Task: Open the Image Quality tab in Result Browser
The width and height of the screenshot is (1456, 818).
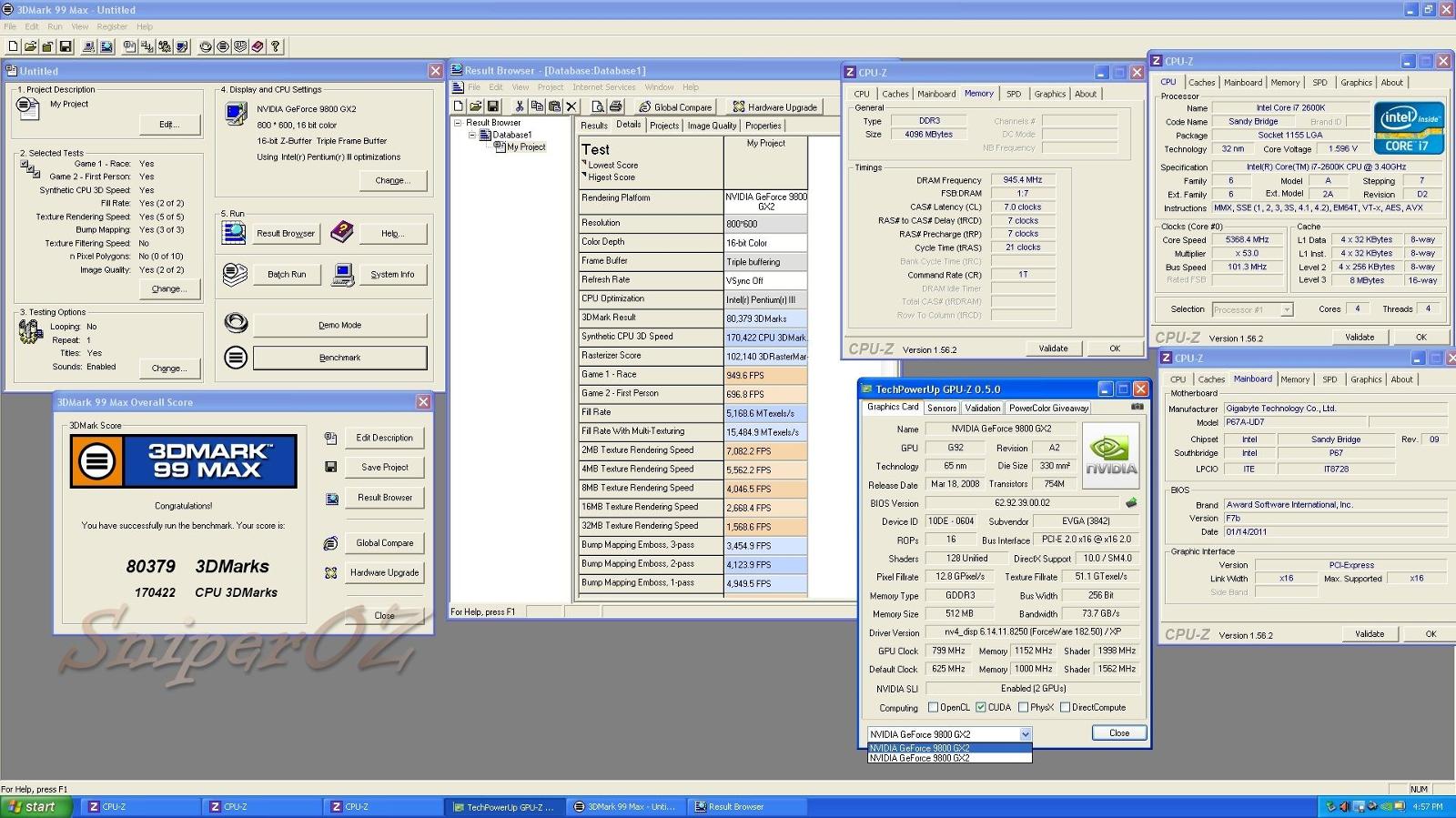Action: pos(712,126)
